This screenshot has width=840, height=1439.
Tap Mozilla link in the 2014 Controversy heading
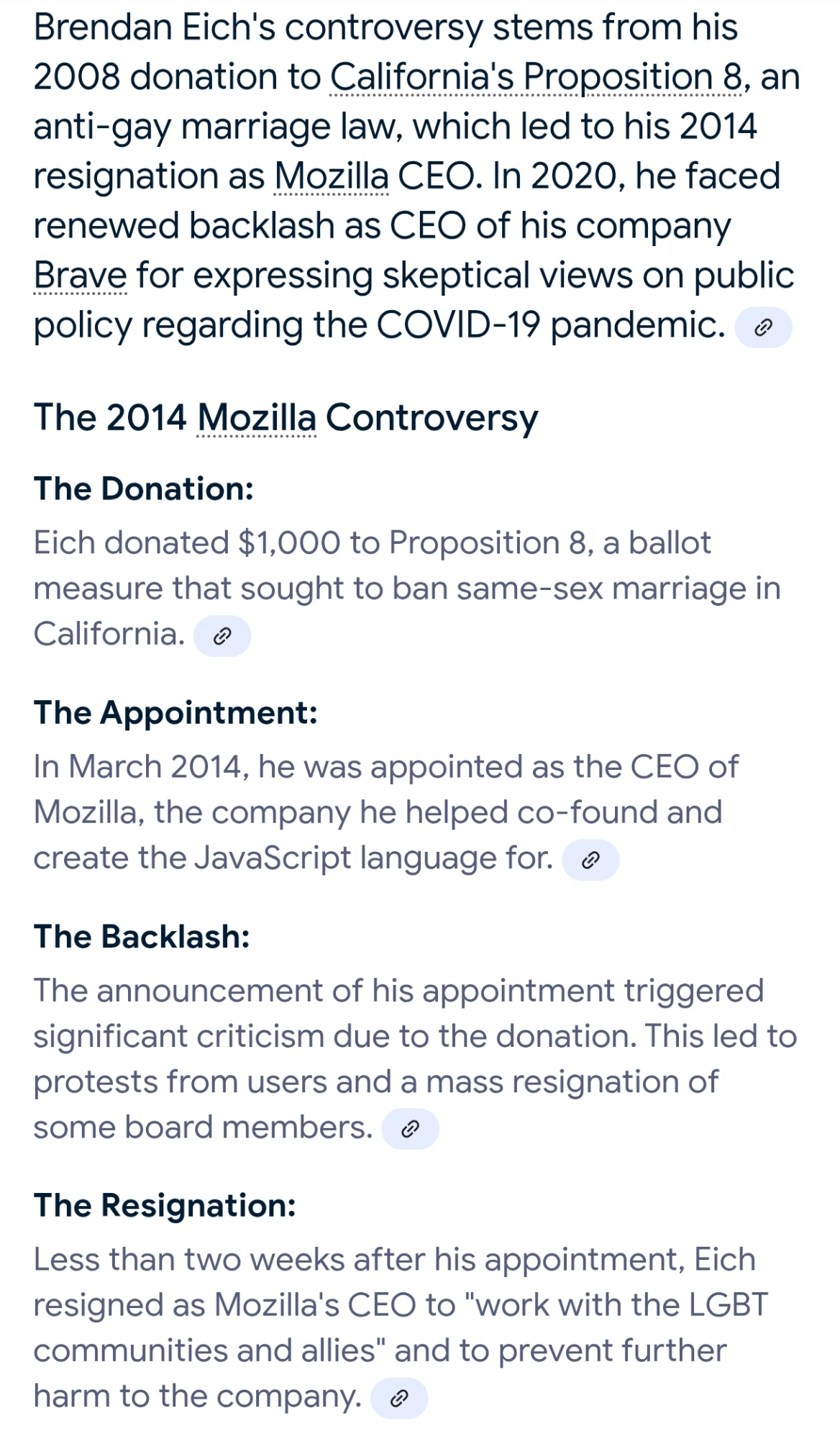pyautogui.click(x=256, y=418)
